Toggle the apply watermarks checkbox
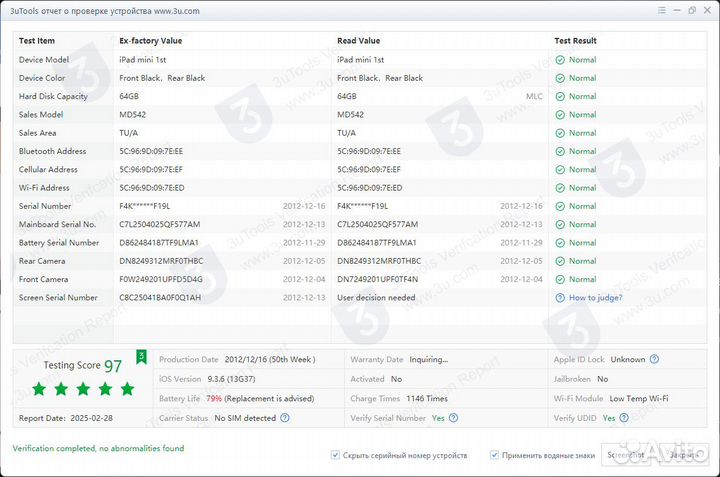Viewport: 720px width, 477px height. [494, 455]
